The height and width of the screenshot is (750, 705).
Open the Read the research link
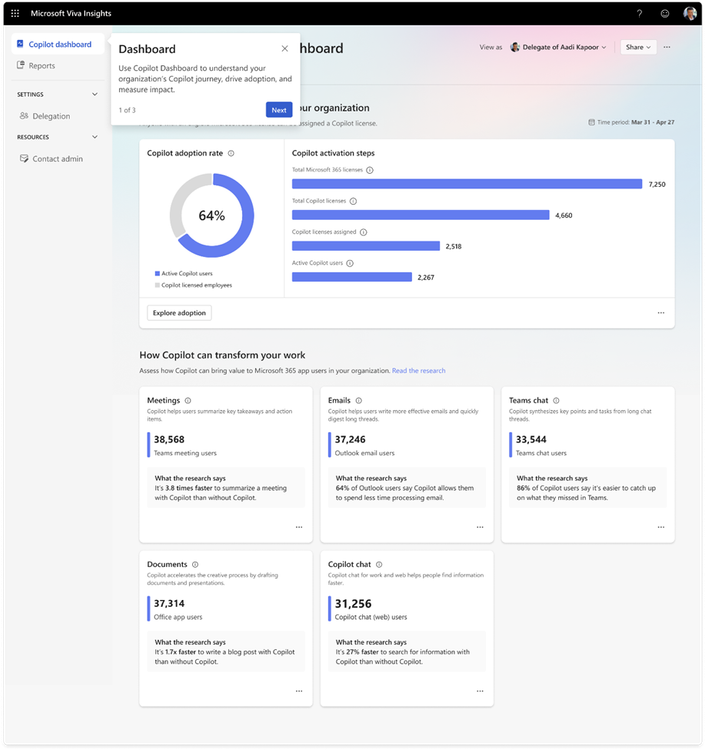pos(419,371)
